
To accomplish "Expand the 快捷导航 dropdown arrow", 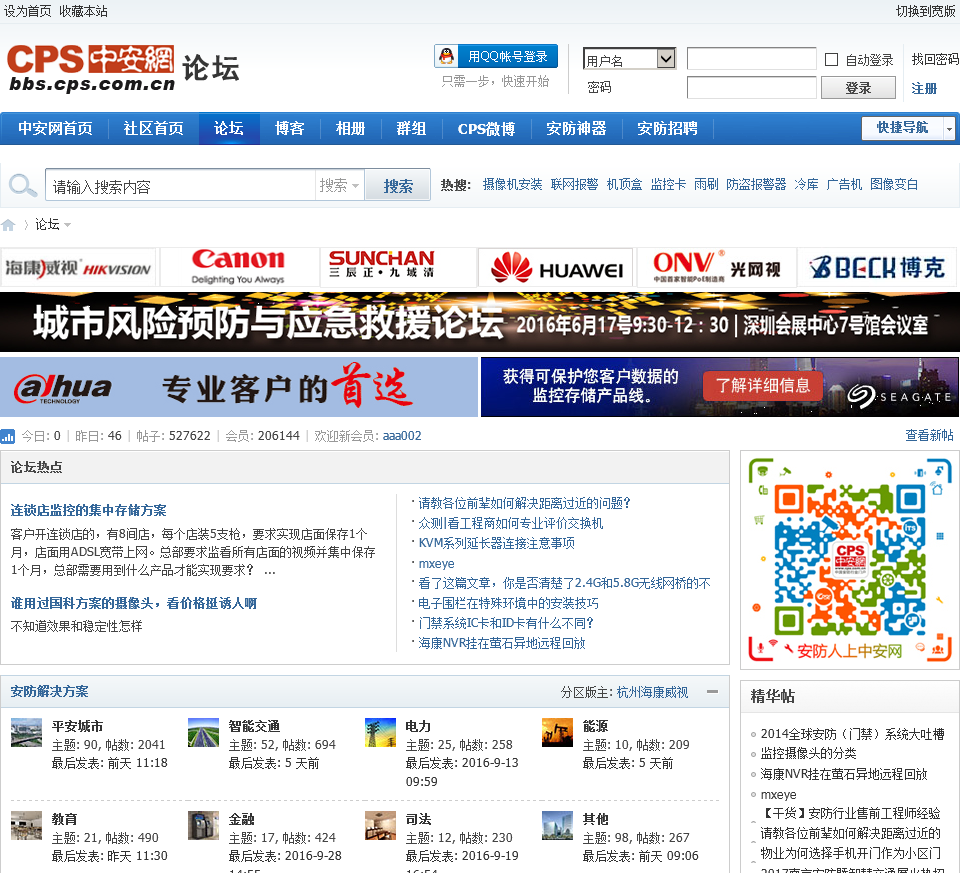I will [949, 129].
